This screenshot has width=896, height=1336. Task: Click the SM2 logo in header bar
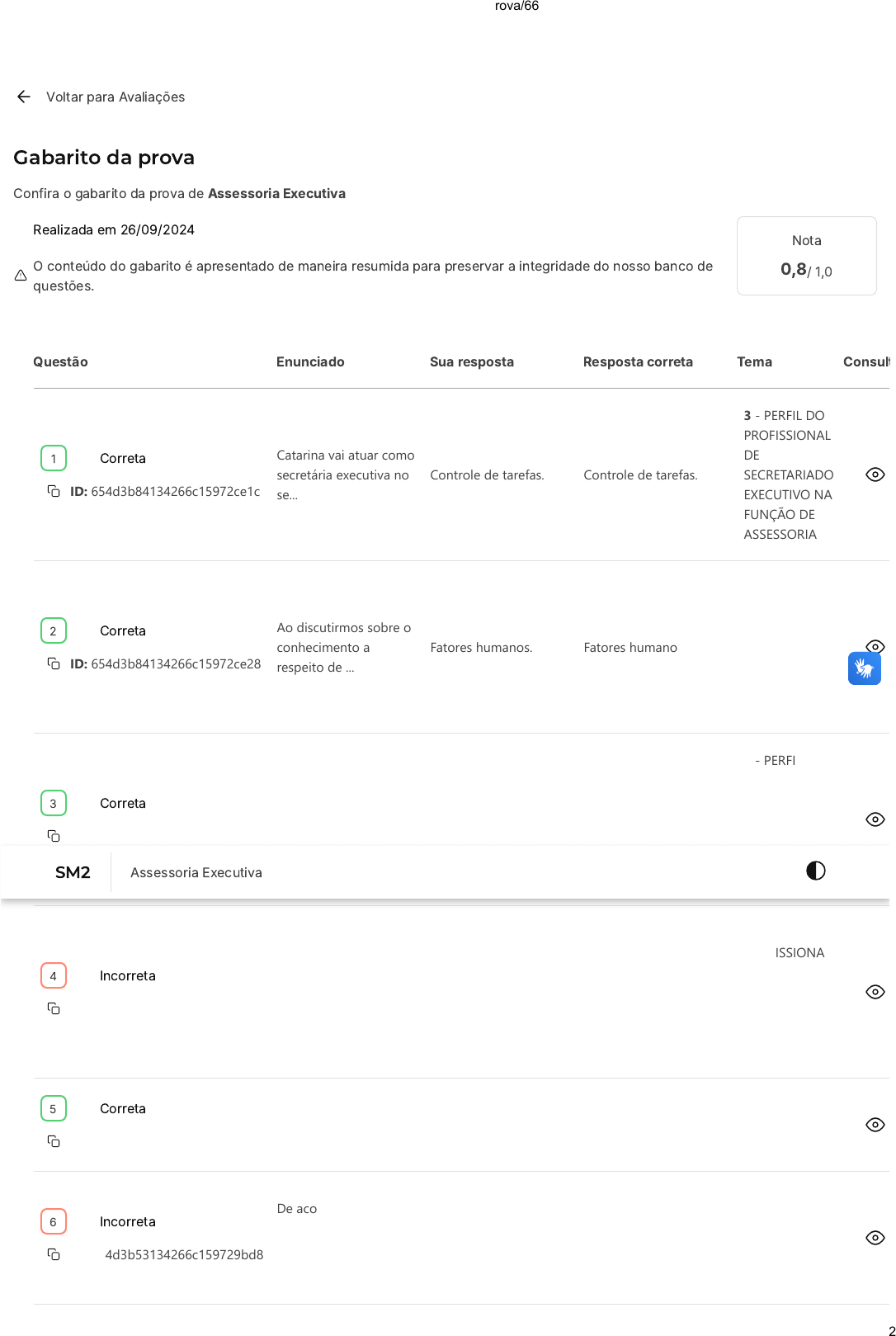tap(73, 872)
